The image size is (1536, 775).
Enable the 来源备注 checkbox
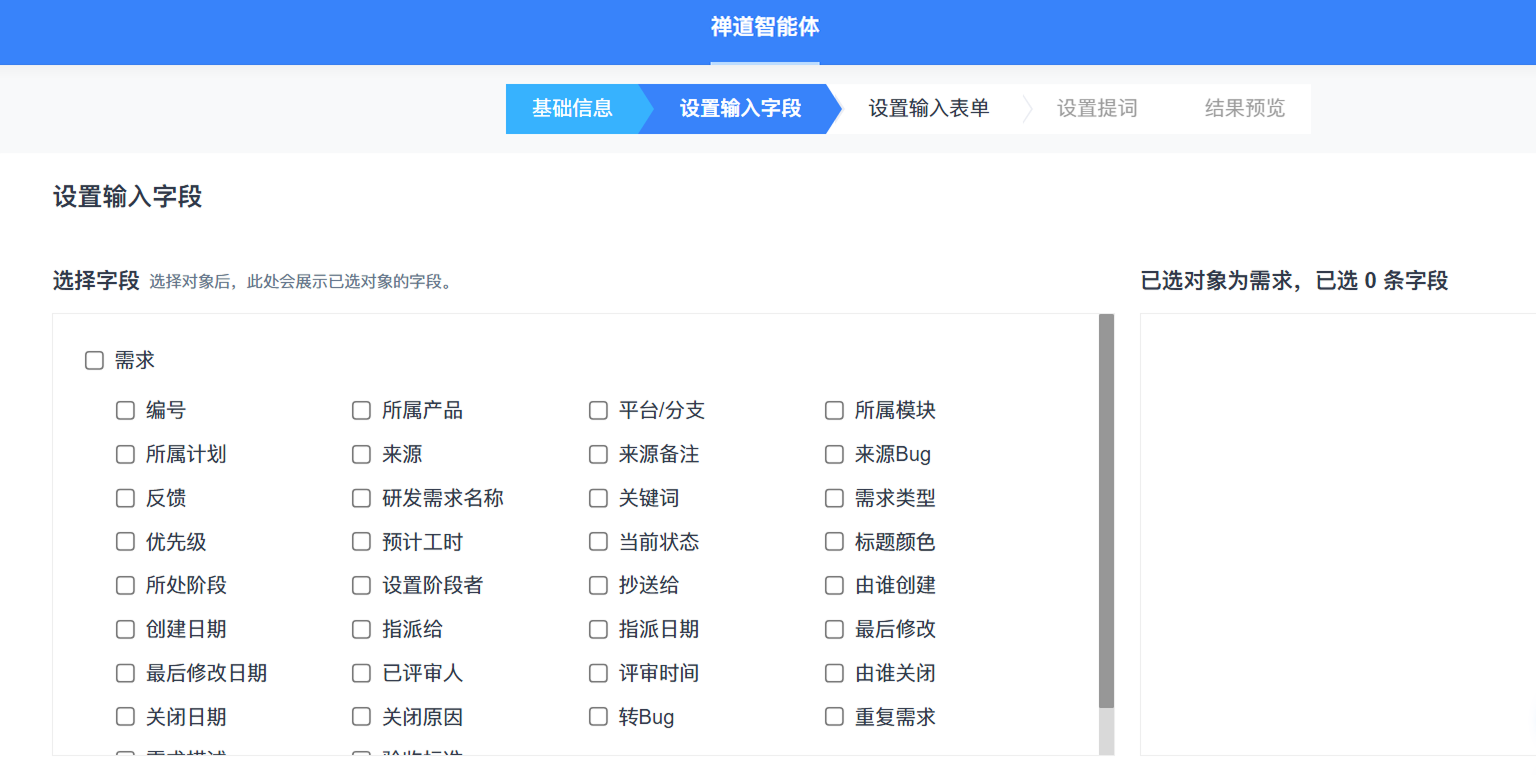point(598,455)
